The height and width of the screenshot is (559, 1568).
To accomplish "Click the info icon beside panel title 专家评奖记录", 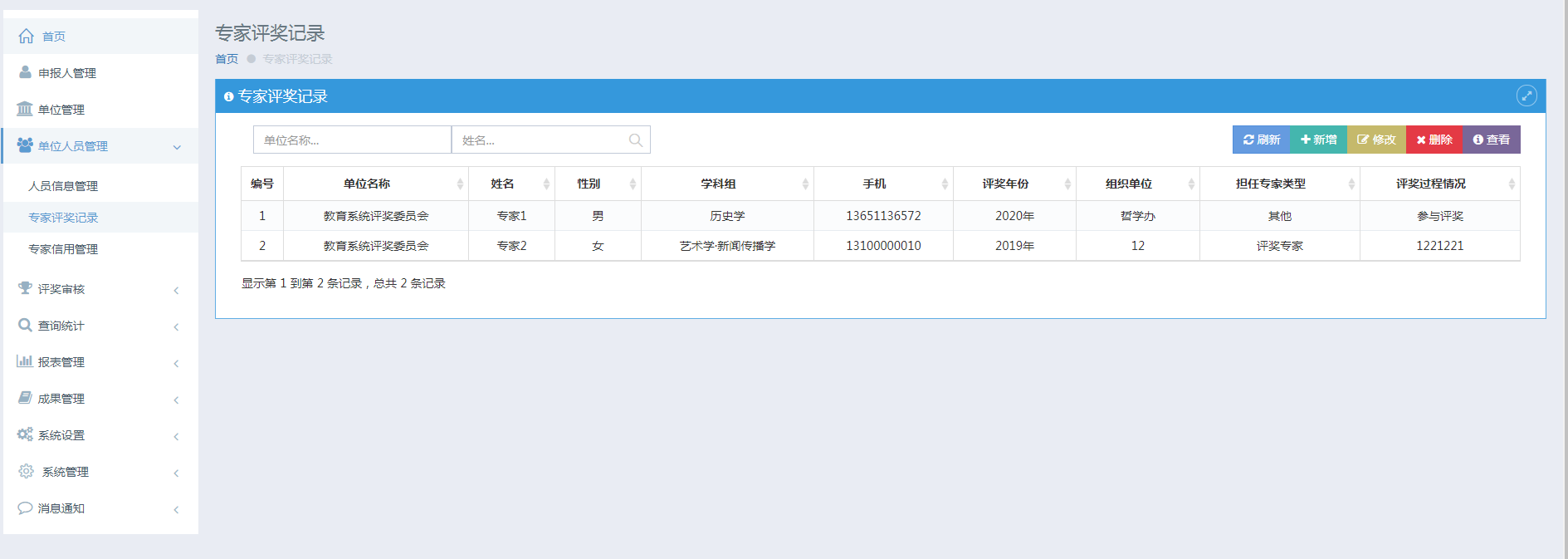I will 228,96.
